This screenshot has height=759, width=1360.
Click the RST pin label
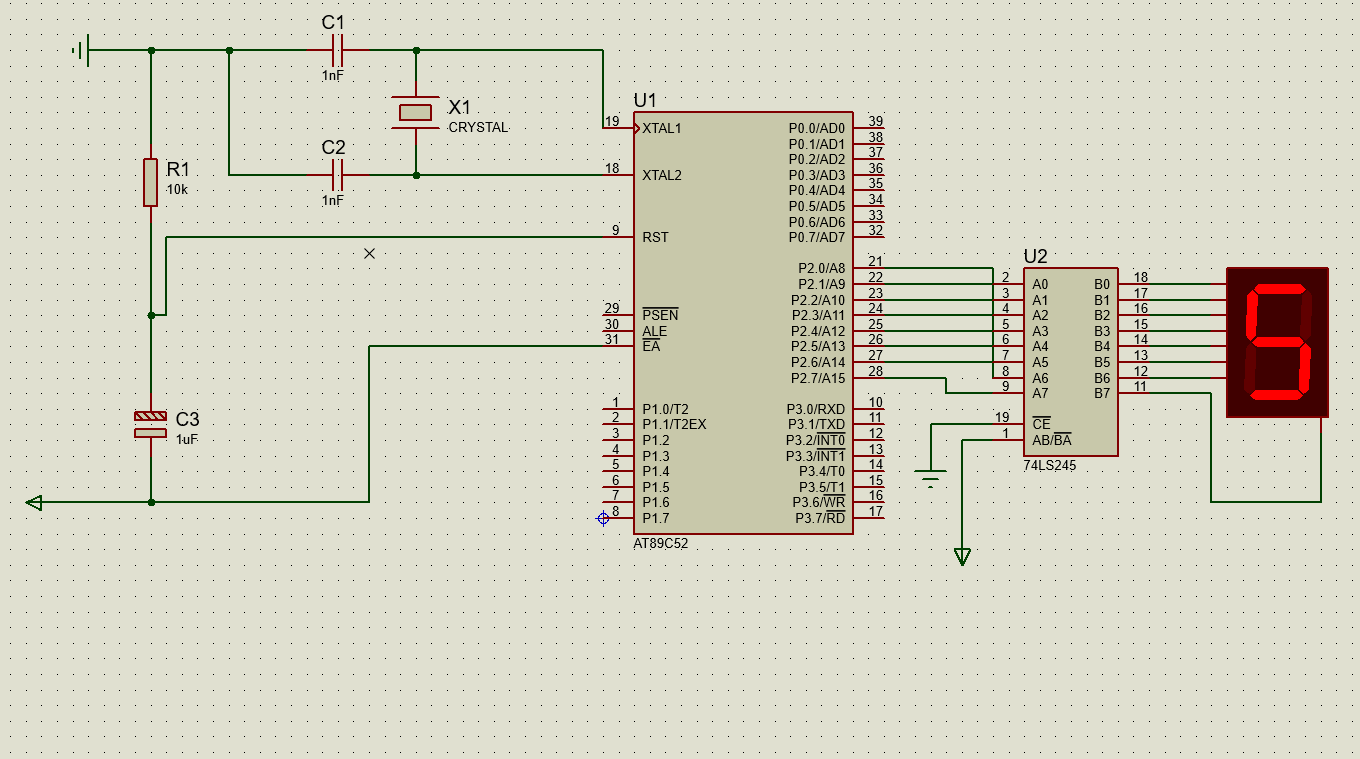[656, 237]
